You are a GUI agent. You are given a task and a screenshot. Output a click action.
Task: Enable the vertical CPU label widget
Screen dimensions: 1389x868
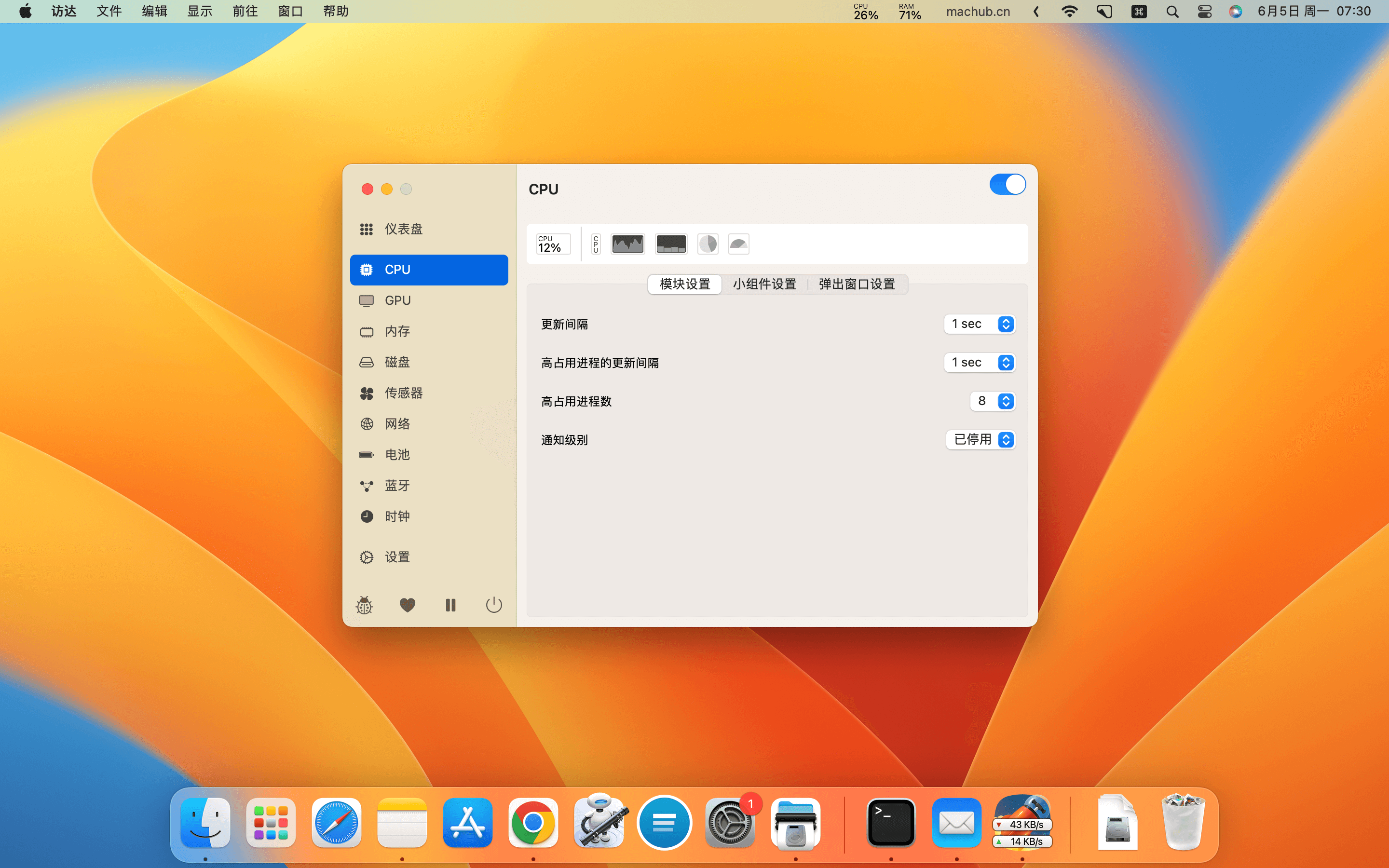point(596,244)
